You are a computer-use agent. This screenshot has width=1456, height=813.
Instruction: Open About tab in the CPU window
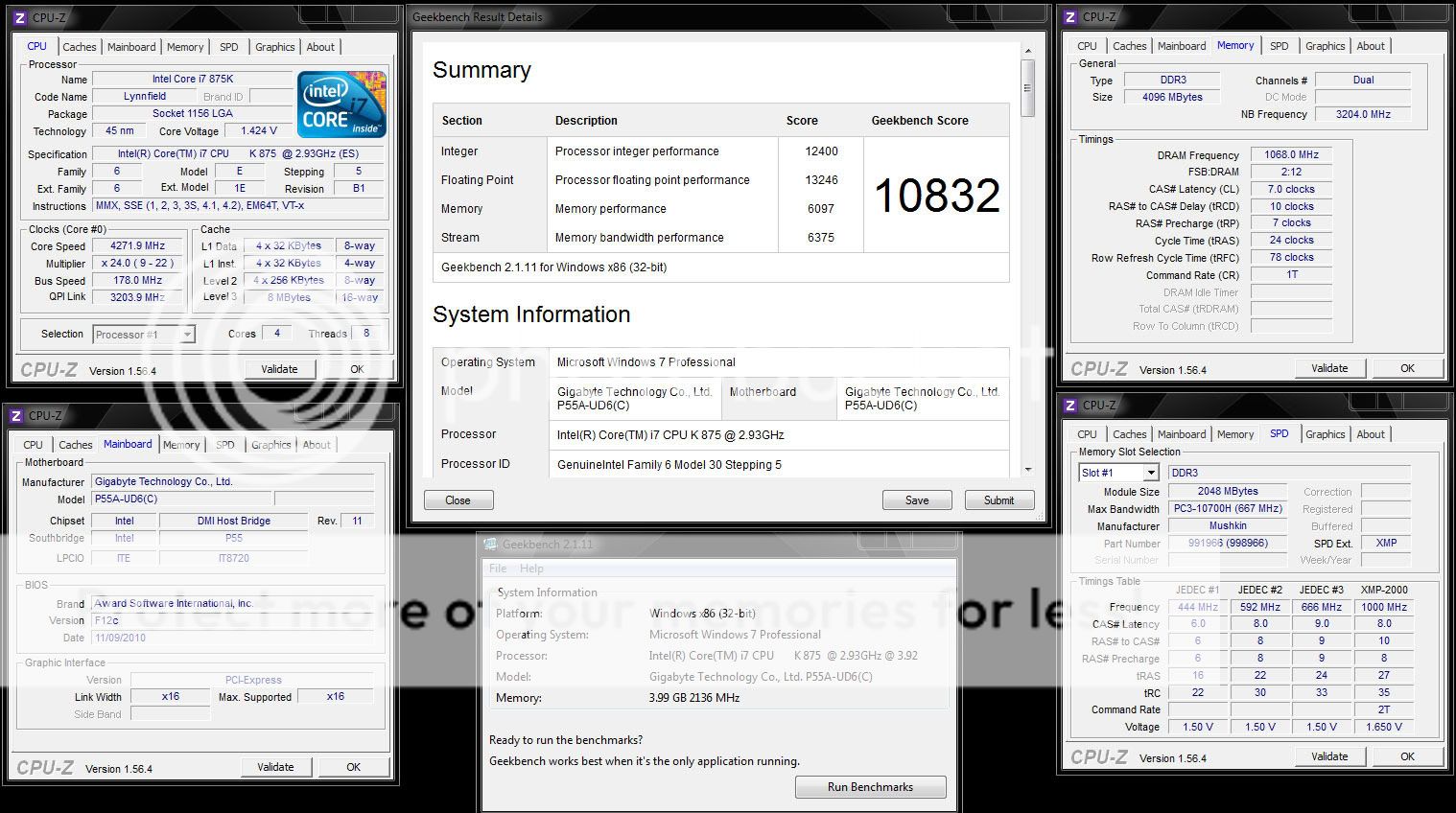(x=320, y=47)
